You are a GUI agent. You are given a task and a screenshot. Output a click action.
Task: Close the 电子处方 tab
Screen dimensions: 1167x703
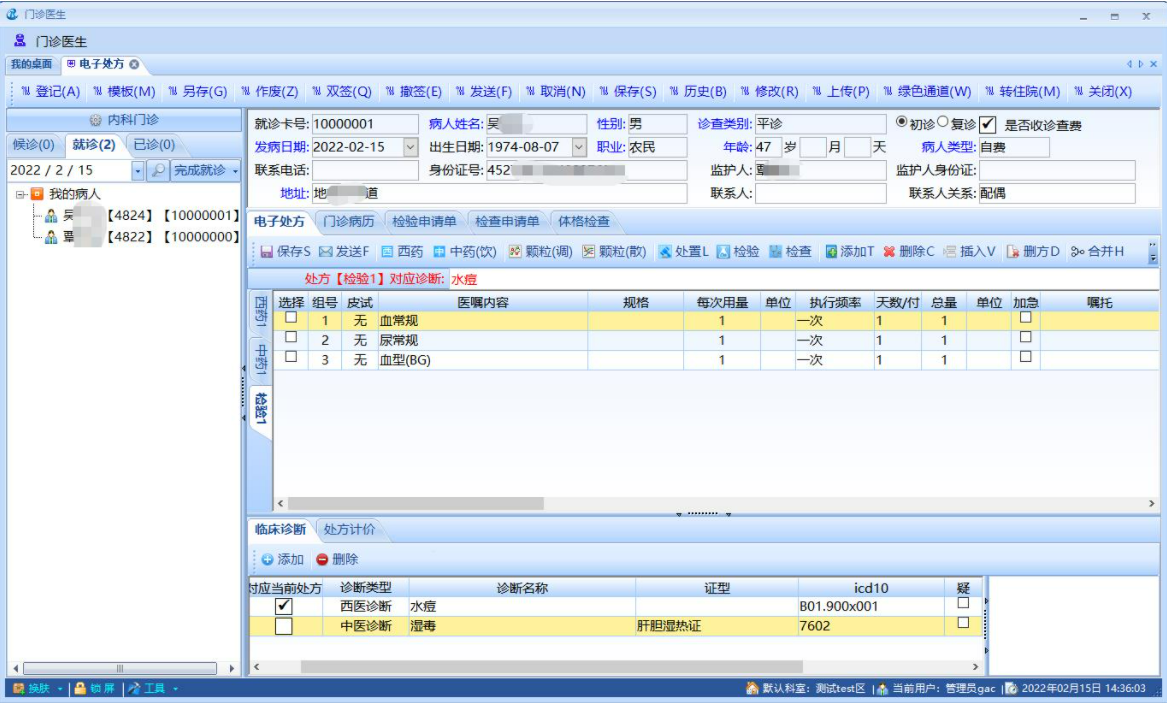coord(134,64)
